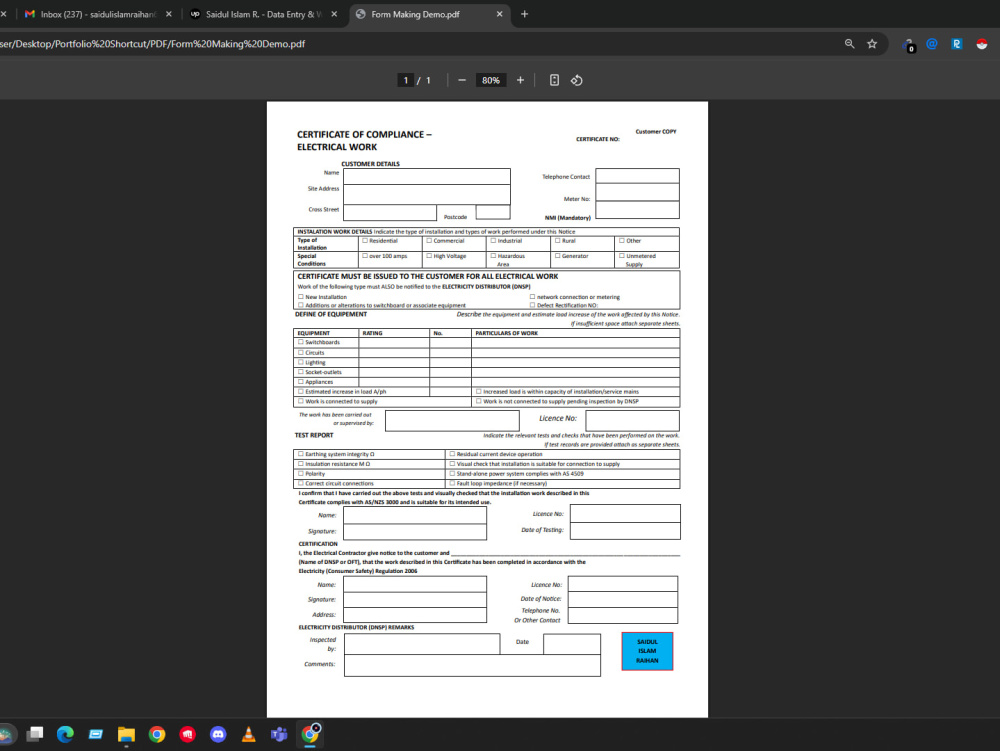Open File Explorer from the taskbar
The width and height of the screenshot is (1000, 751).
tap(126, 734)
